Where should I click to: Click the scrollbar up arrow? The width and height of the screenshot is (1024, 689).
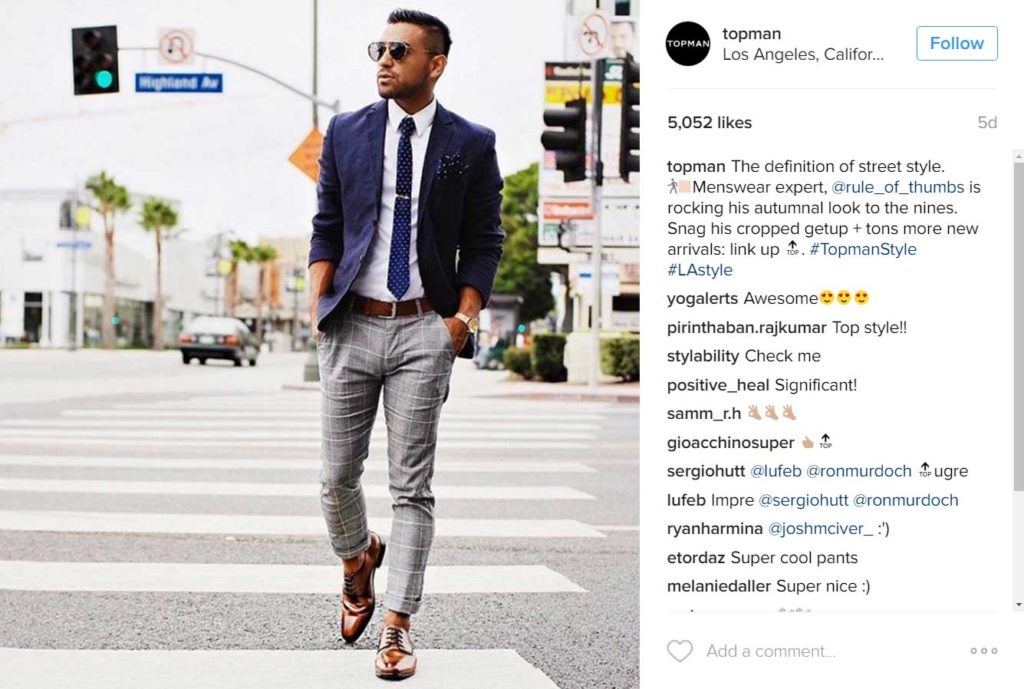point(1019,155)
